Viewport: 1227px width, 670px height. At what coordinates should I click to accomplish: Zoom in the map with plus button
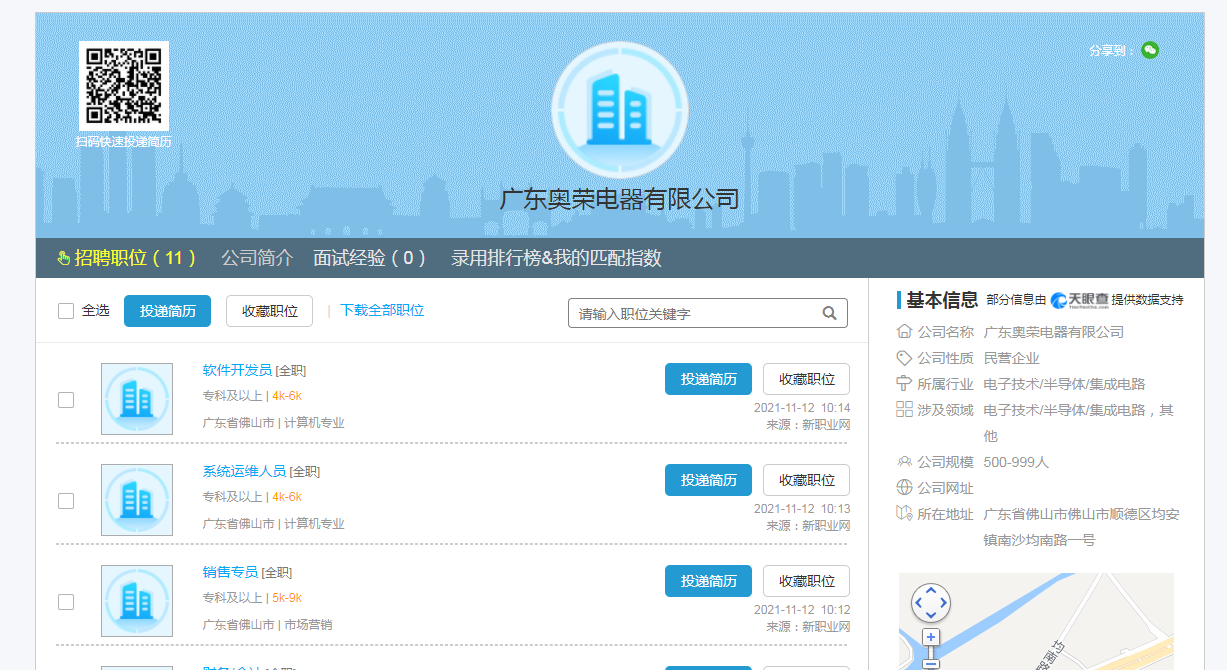point(931,637)
